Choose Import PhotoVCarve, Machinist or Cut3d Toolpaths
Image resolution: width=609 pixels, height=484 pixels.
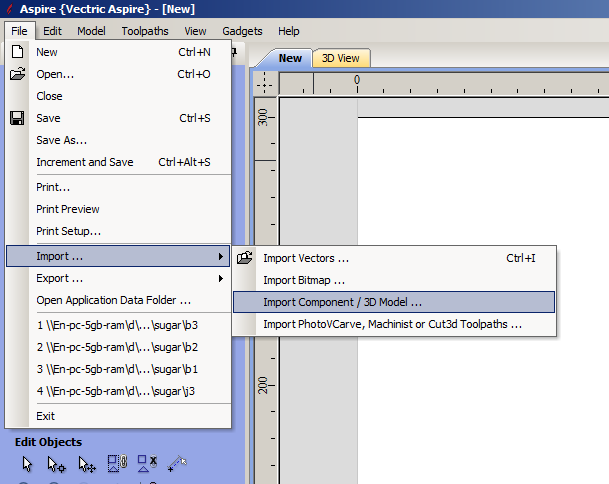[394, 324]
